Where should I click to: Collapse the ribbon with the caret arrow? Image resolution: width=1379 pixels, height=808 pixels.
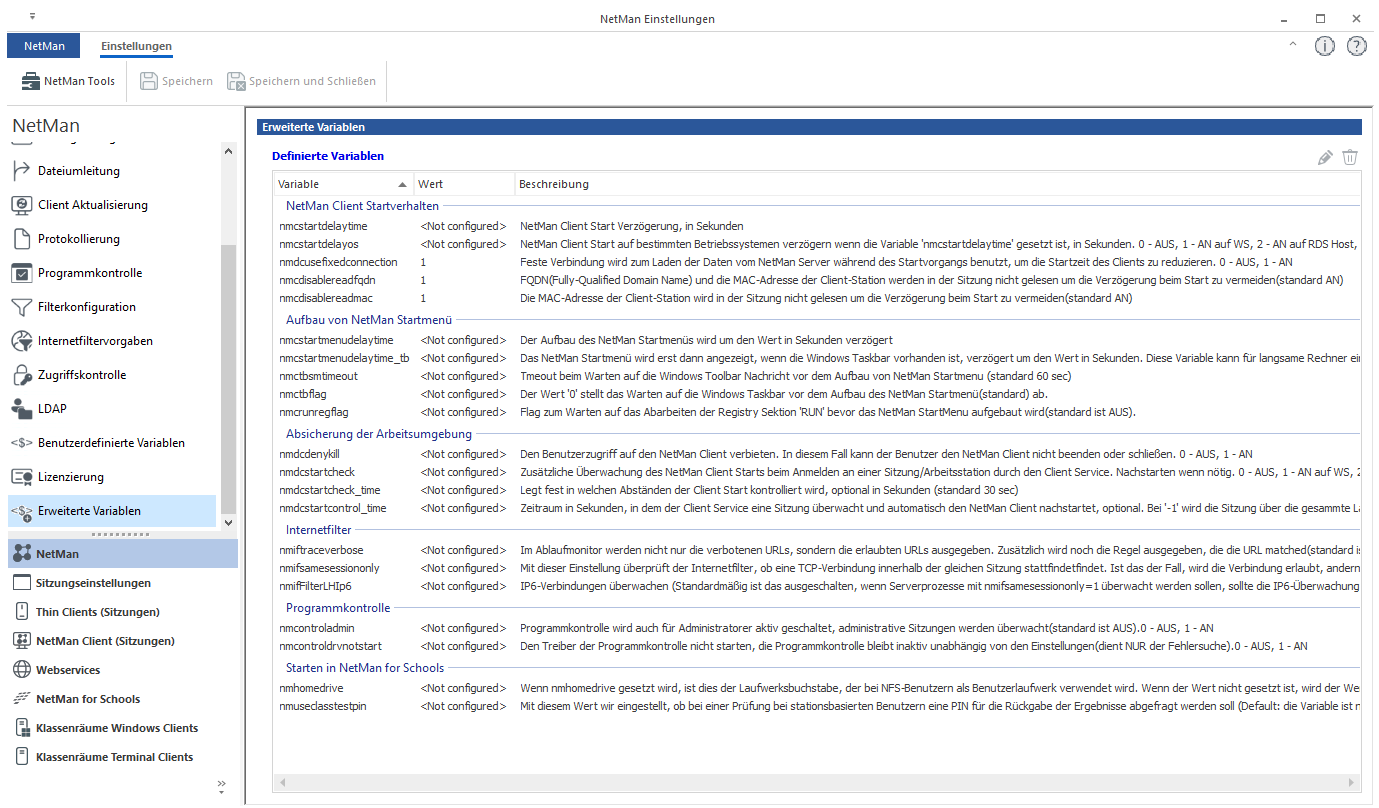tap(1292, 45)
